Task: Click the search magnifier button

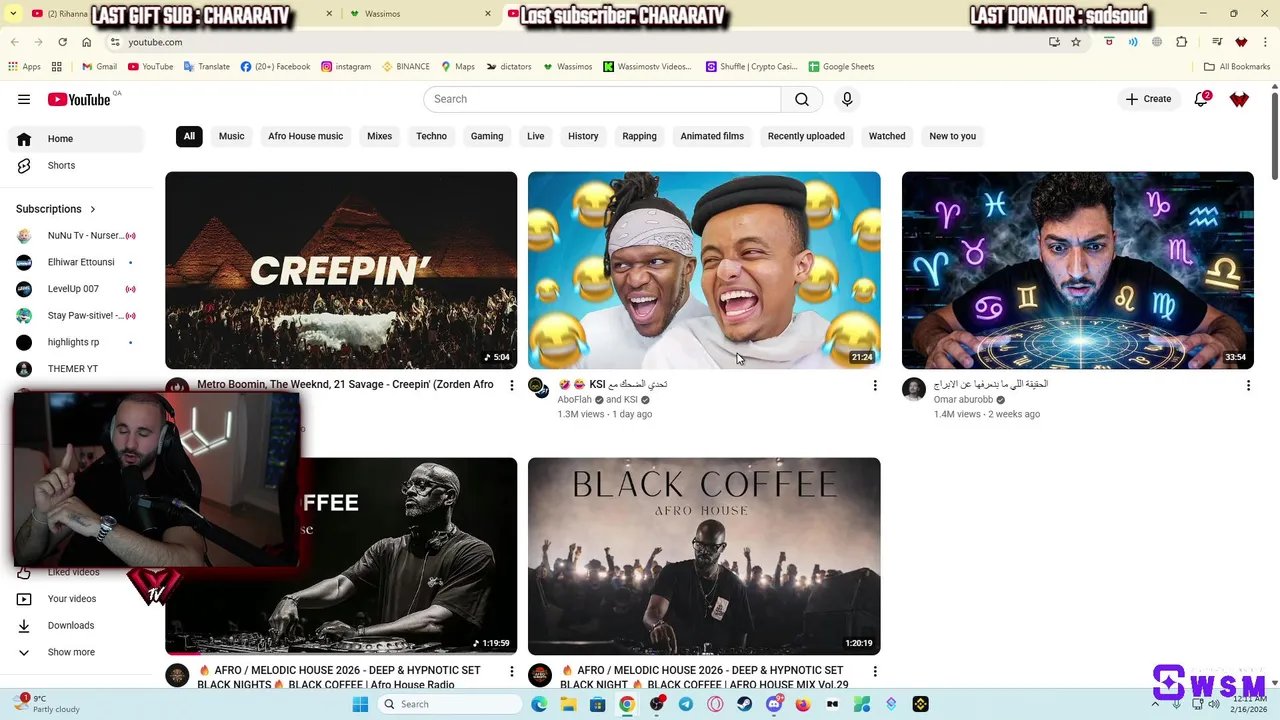Action: coord(802,99)
